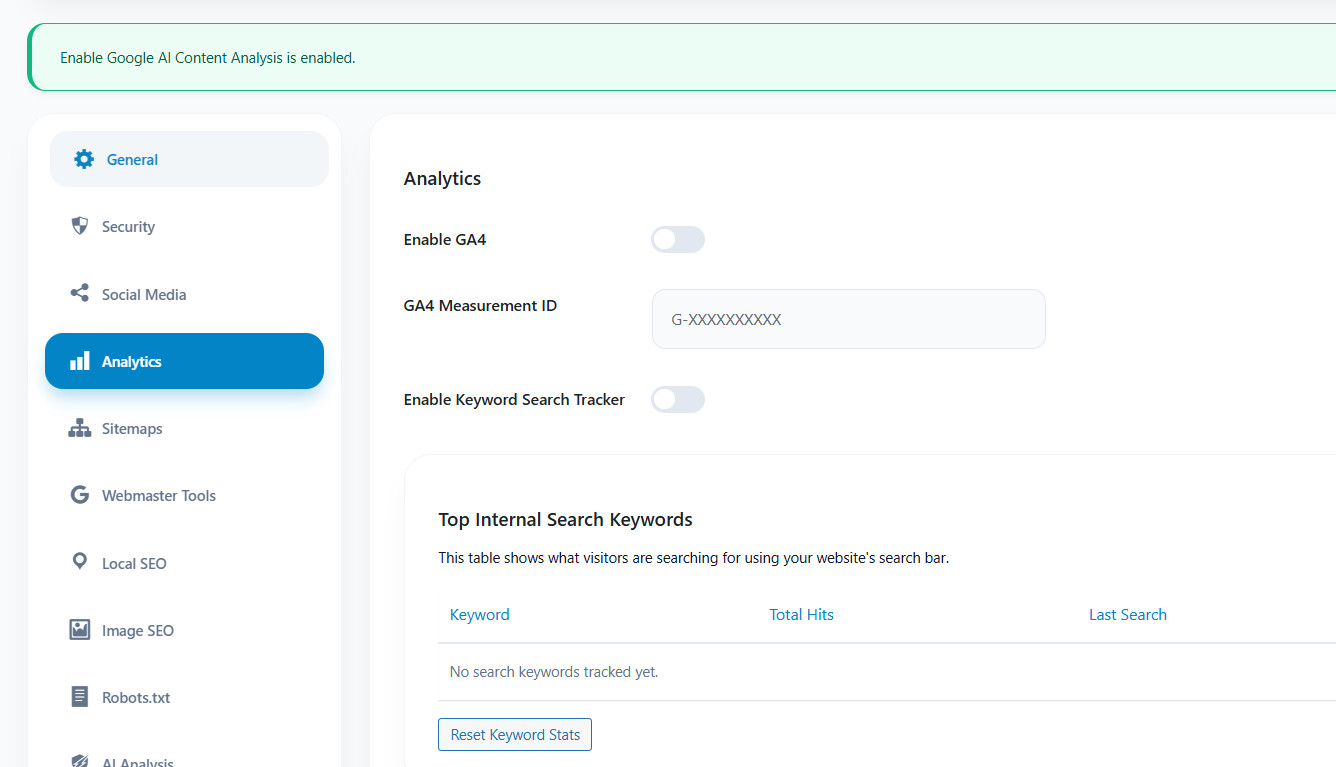
Task: Click the location pin icon beside Local SEO
Action: pos(80,562)
